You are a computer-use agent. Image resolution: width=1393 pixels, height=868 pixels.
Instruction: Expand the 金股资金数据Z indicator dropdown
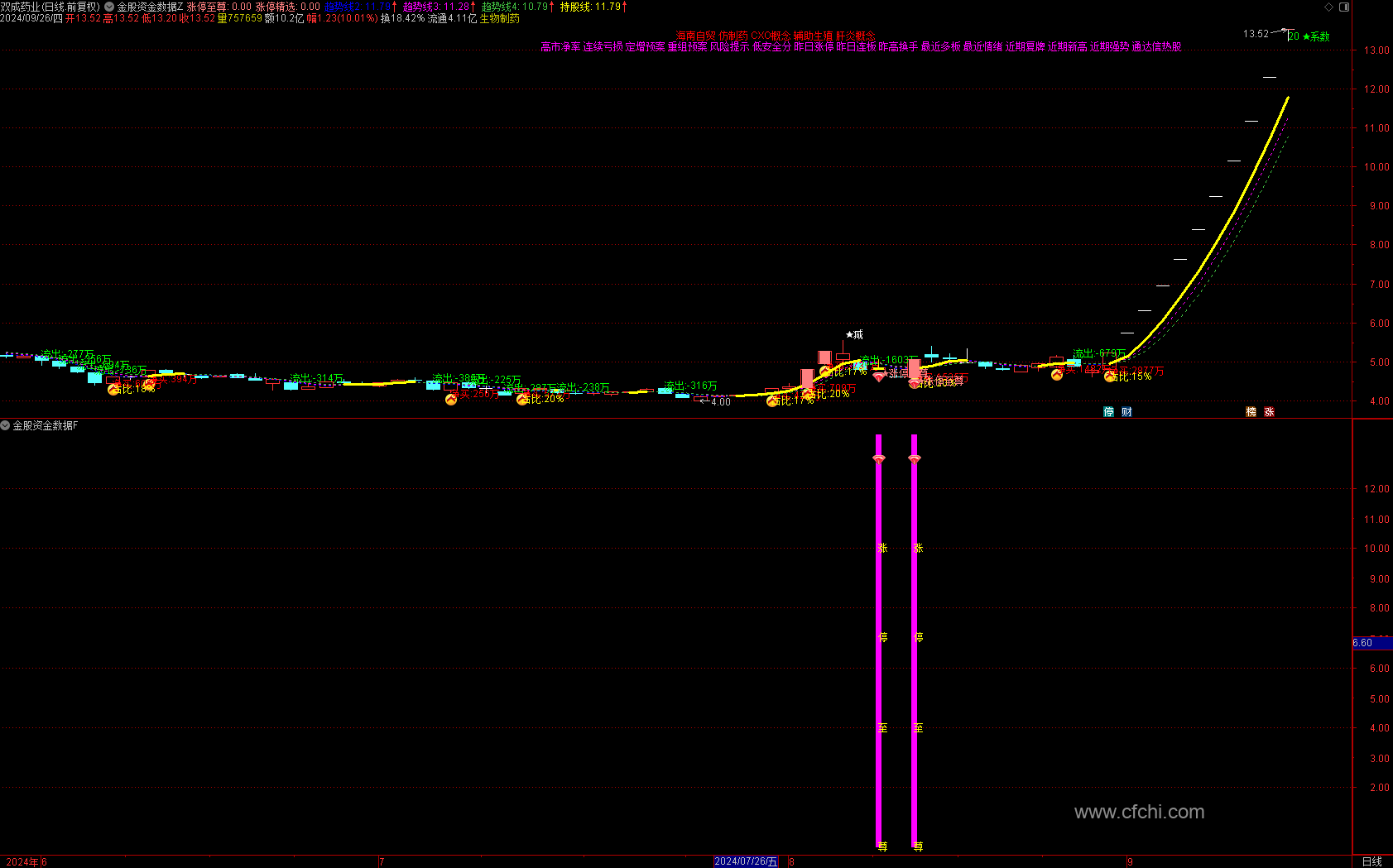109,7
